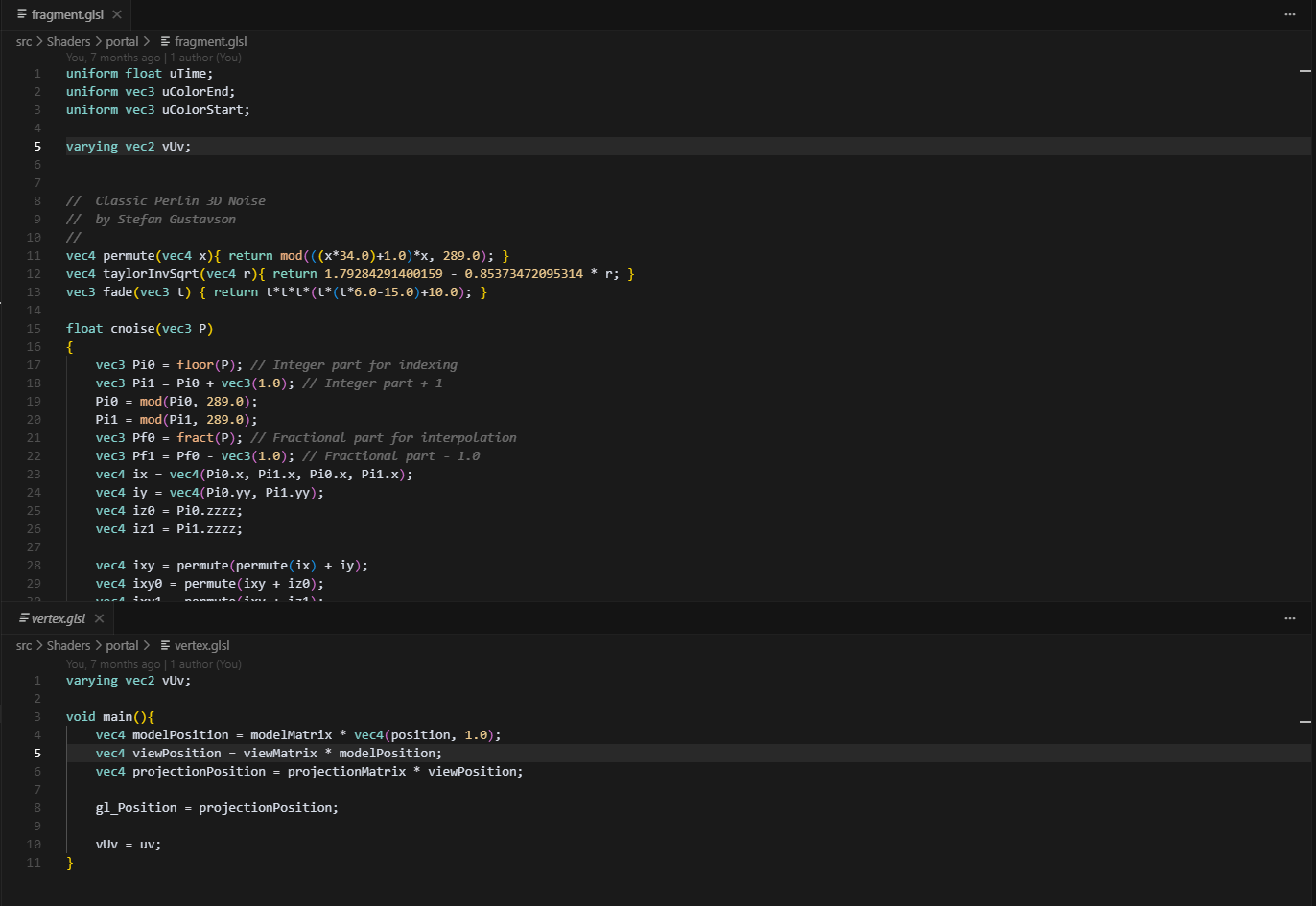
Task: Click vertex.glsl breadcrumb file icon
Action: click(166, 645)
